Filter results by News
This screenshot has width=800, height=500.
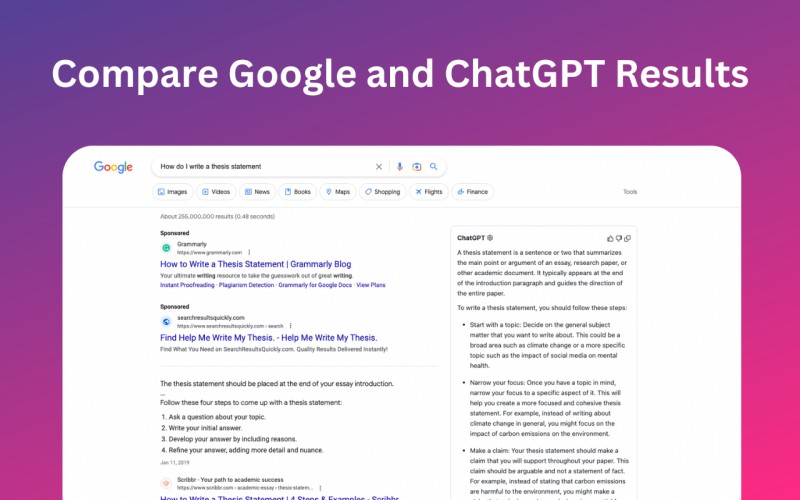[x=257, y=192]
